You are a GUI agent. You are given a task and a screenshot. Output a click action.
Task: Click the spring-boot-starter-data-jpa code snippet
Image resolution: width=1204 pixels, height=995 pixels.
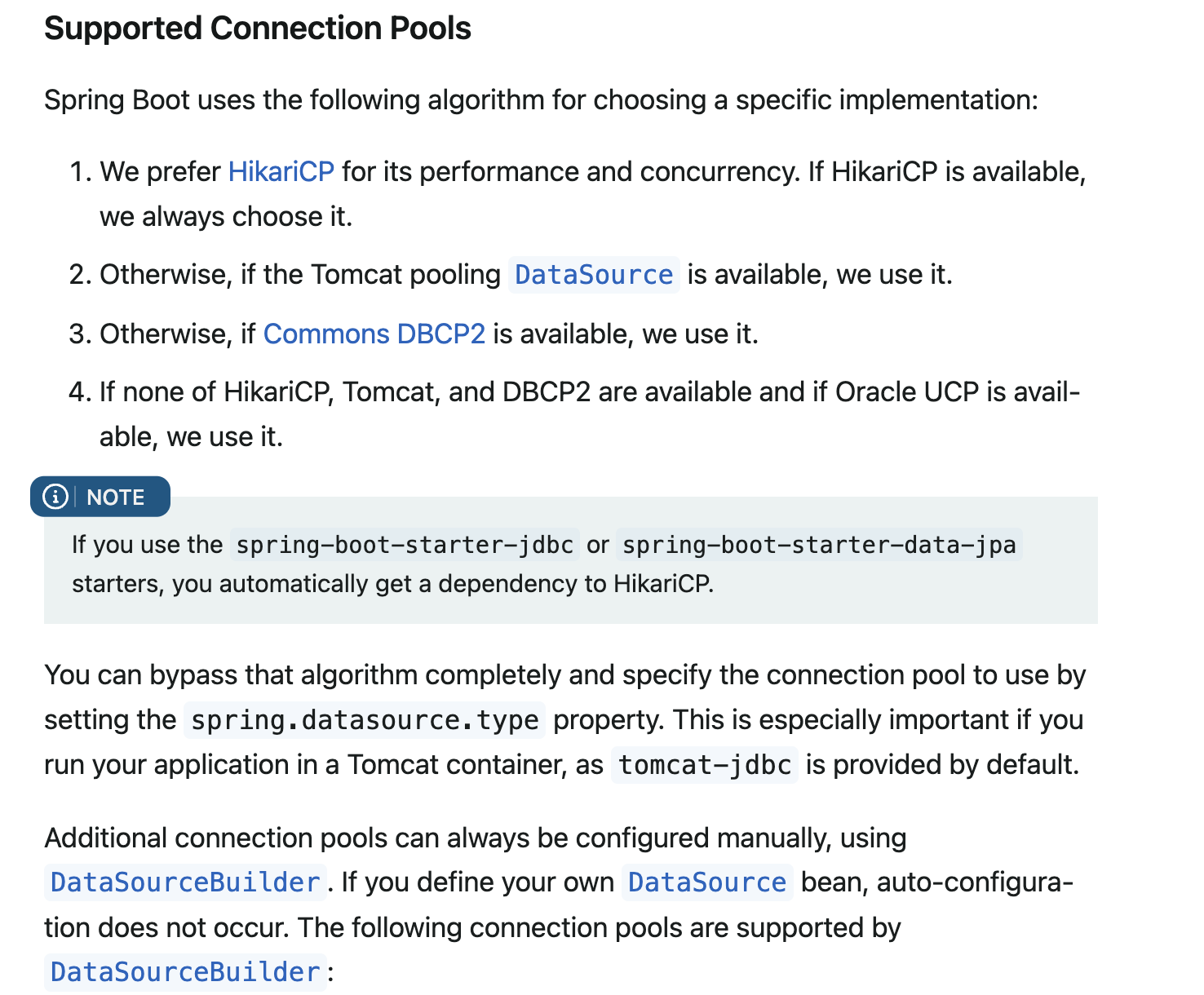pyautogui.click(x=818, y=545)
